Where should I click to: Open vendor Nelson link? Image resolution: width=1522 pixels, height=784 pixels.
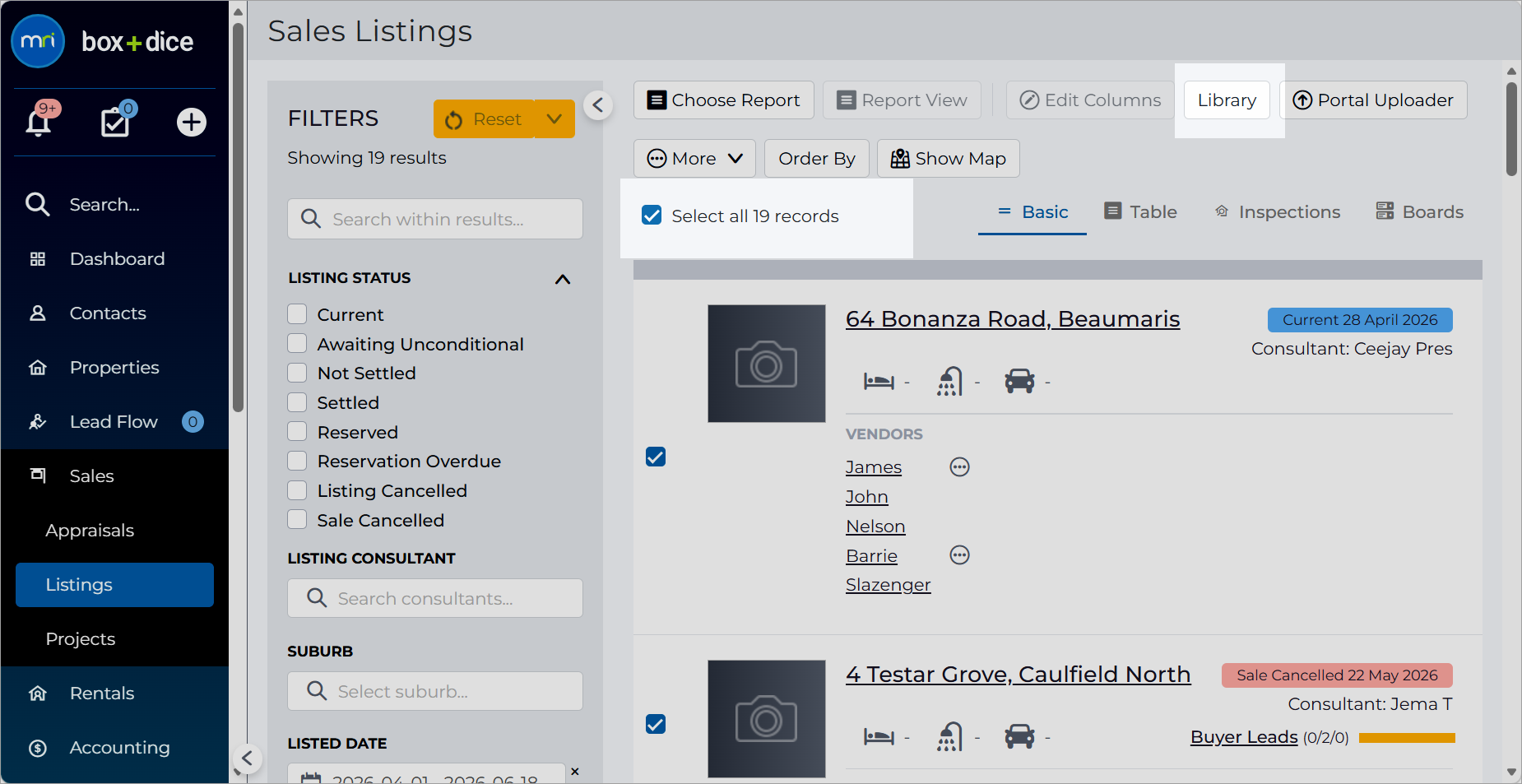[x=875, y=527]
